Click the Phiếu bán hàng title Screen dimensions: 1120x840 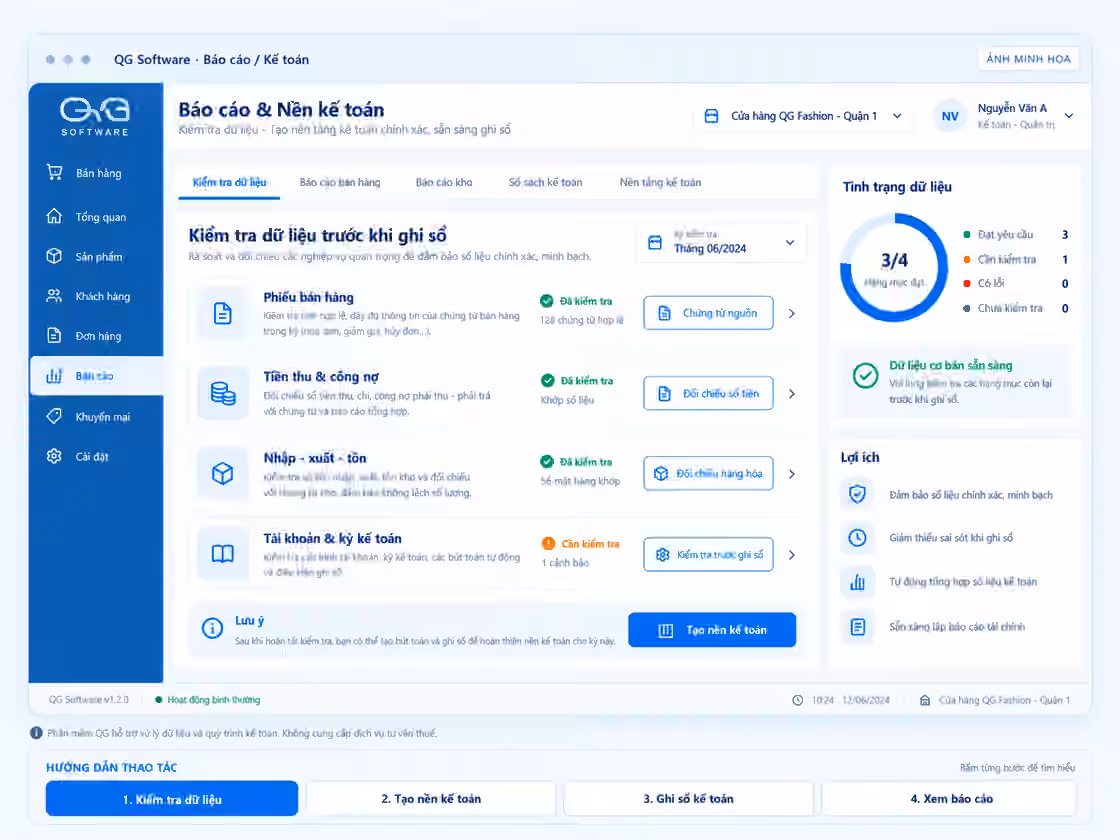pos(309,297)
